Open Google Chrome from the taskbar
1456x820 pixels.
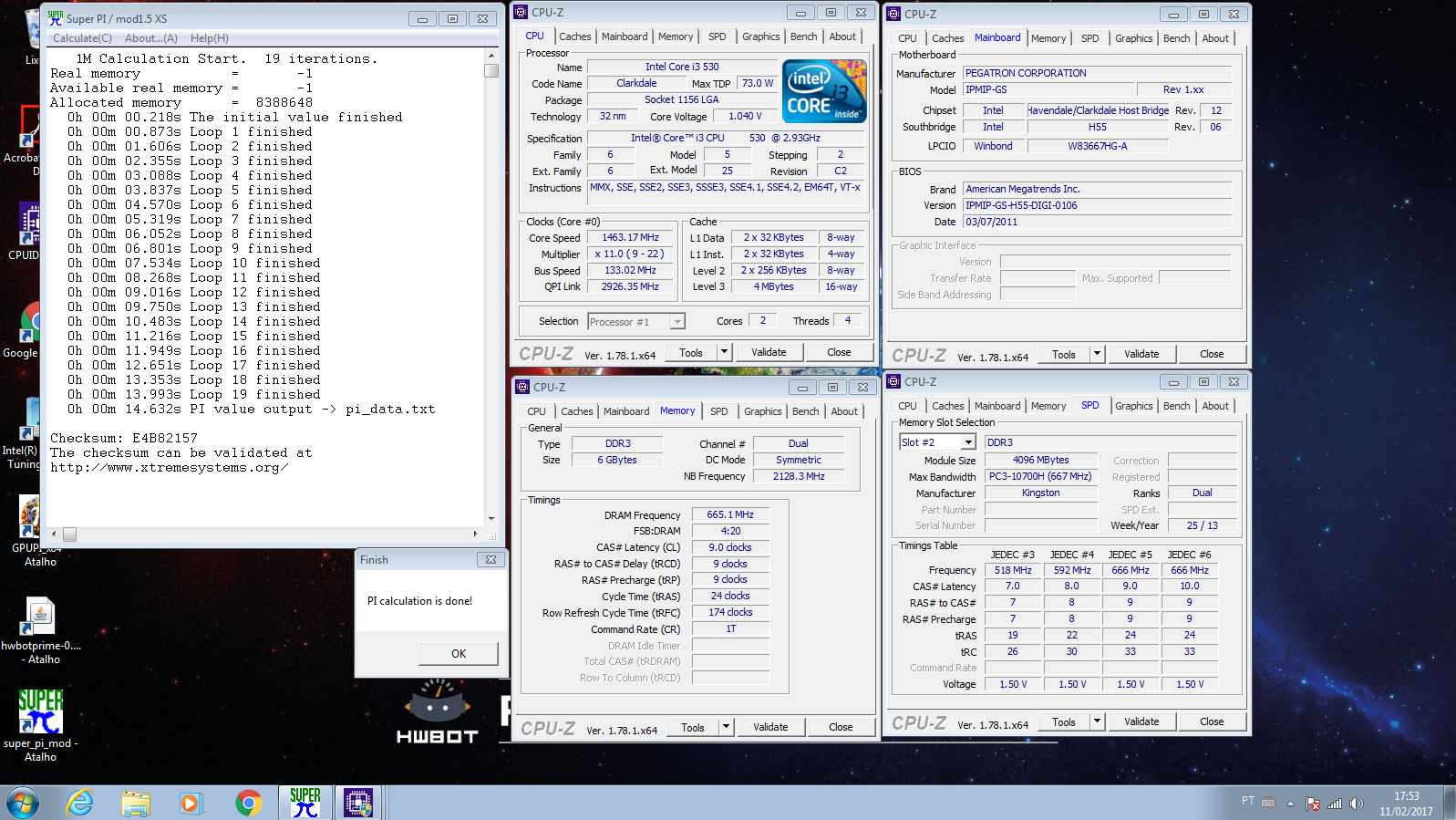coord(248,803)
